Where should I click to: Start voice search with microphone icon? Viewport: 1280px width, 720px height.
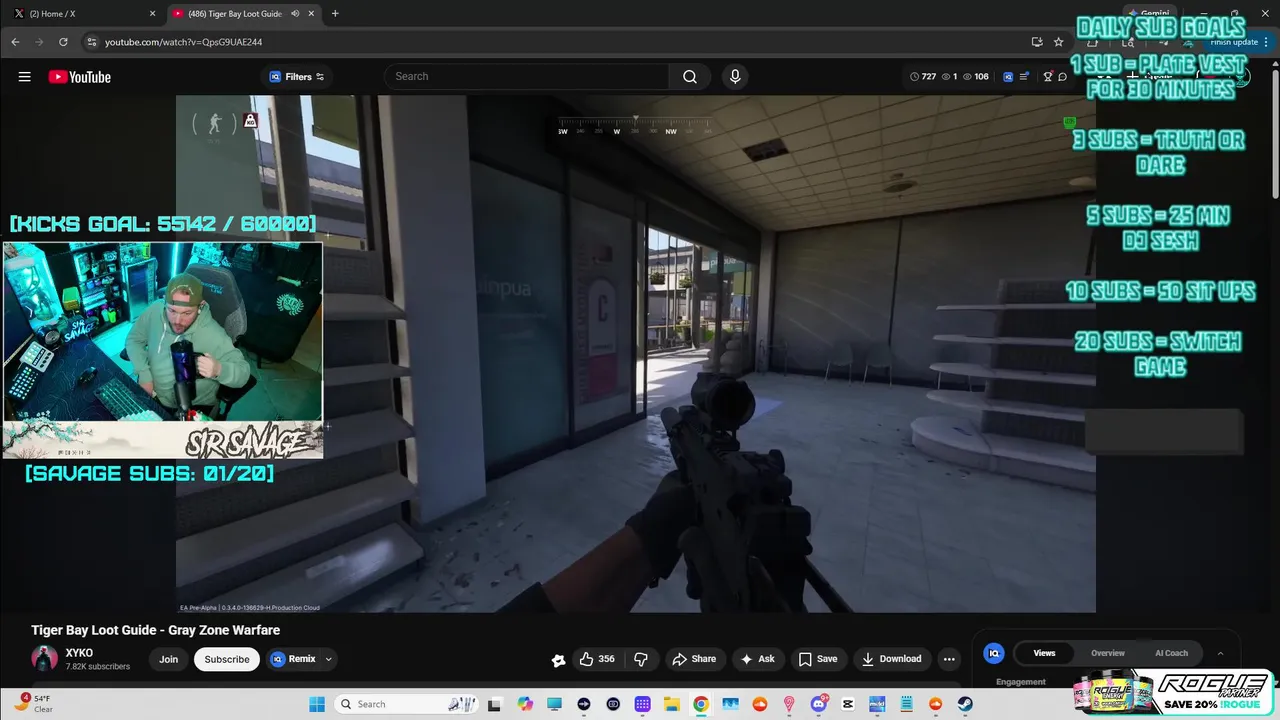735,77
